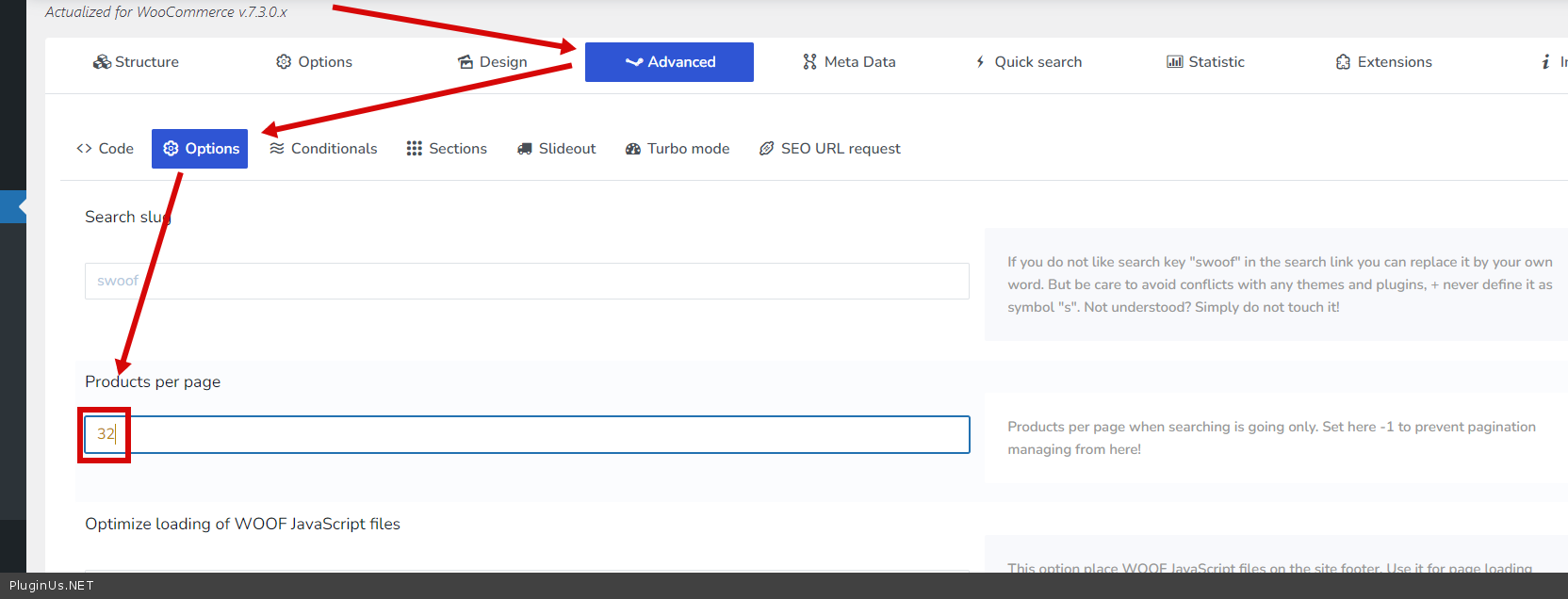Image resolution: width=1568 pixels, height=599 pixels.
Task: Click the Search slug input field
Action: click(527, 282)
